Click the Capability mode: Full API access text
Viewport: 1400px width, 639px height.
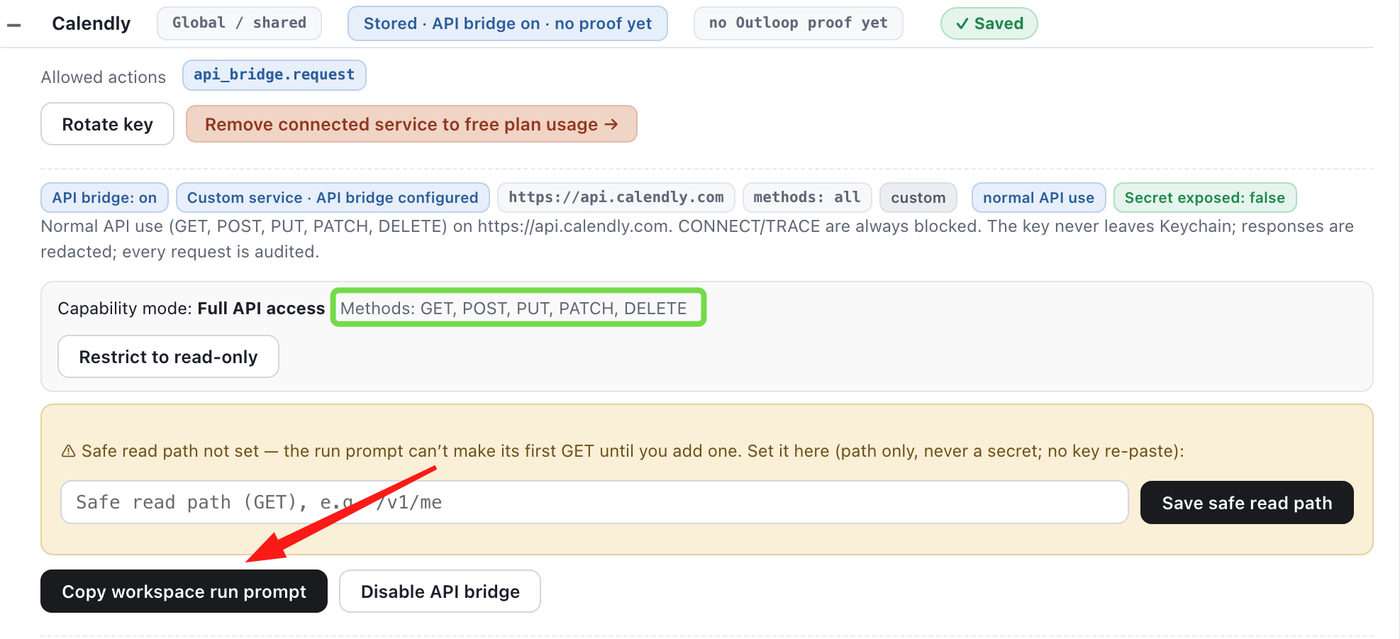coord(191,308)
